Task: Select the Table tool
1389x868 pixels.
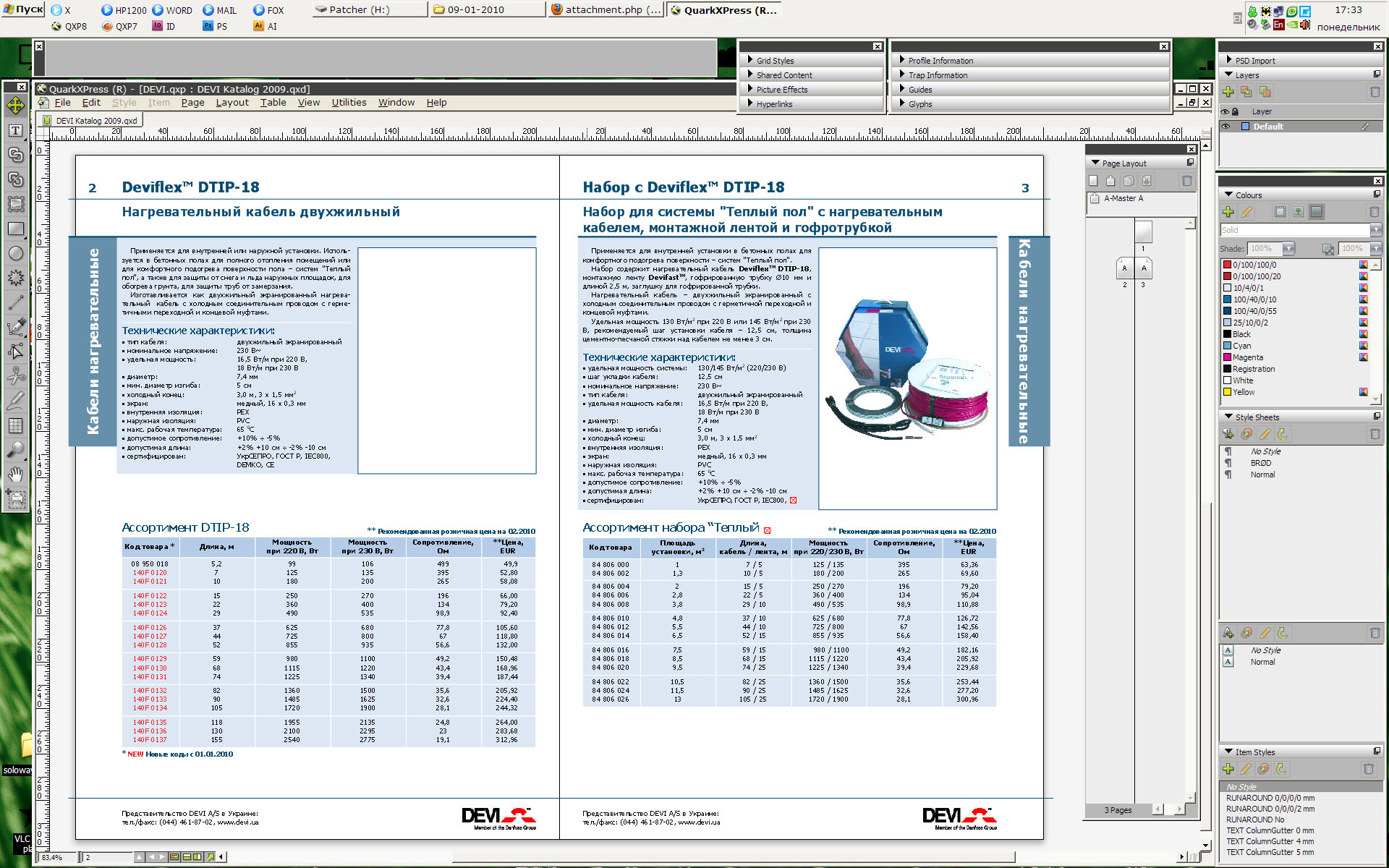Action: pyautogui.click(x=15, y=425)
